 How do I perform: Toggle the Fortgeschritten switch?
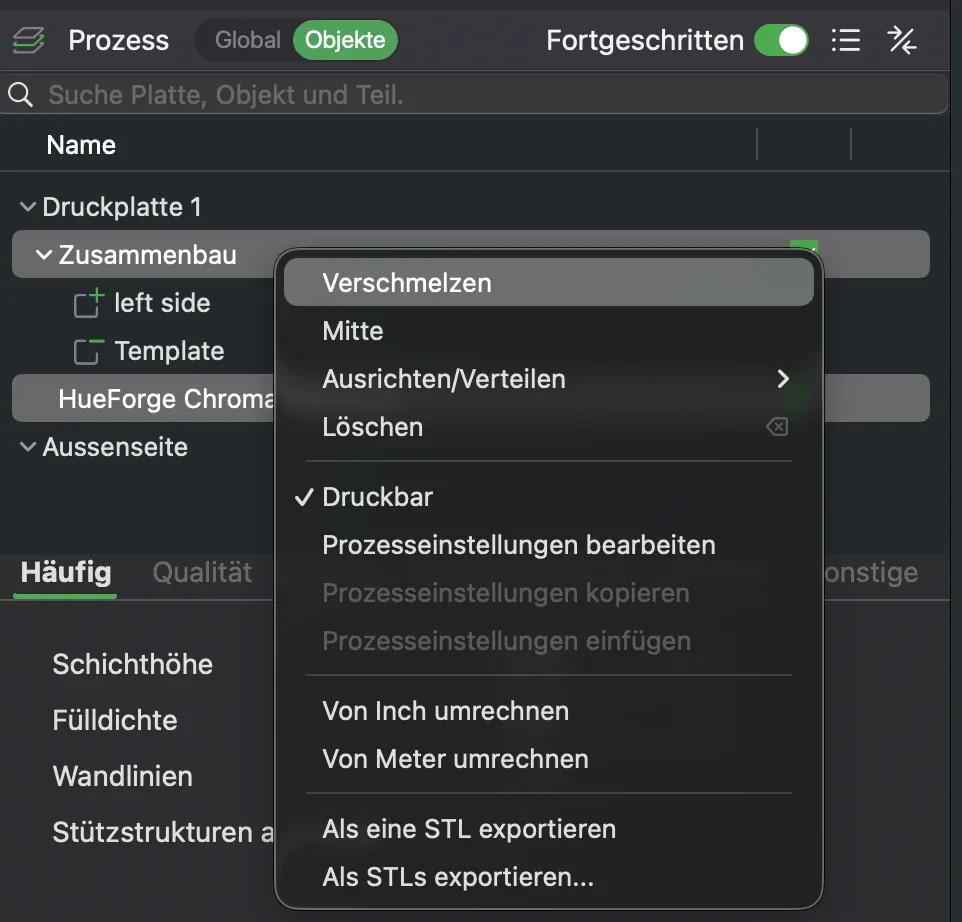(x=781, y=40)
